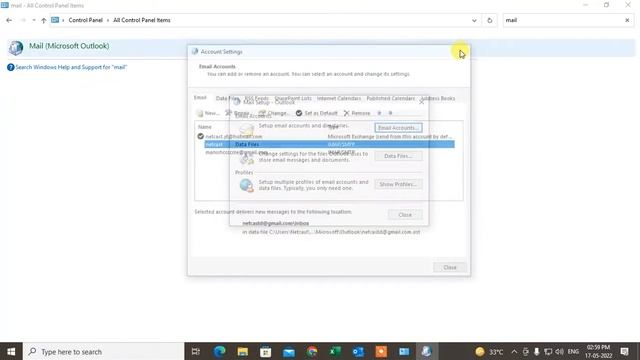Click the active Mail Setup taskbar icon
This screenshot has height=360, width=640.
(x=427, y=351)
